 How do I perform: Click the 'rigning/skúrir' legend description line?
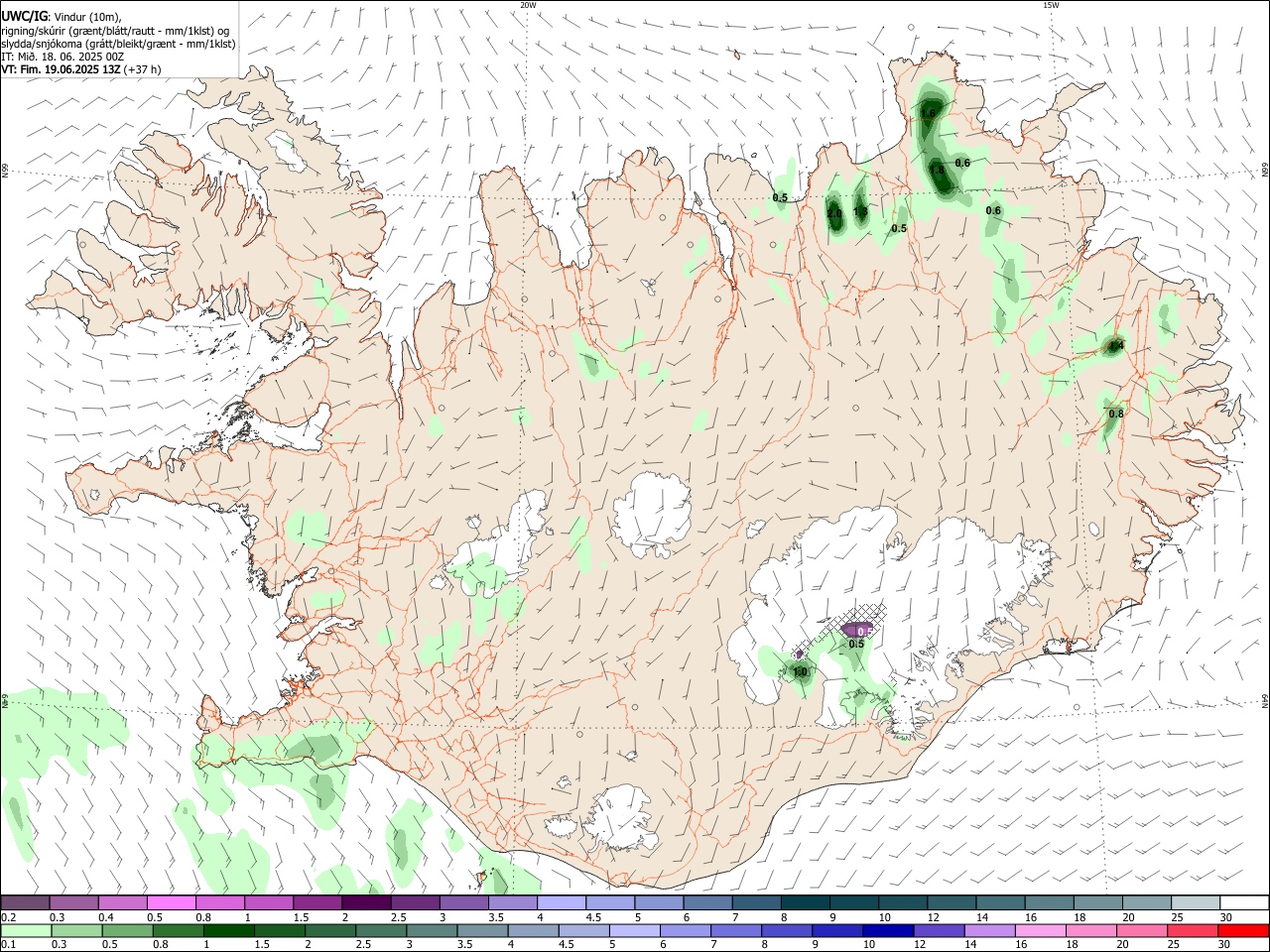point(115,31)
